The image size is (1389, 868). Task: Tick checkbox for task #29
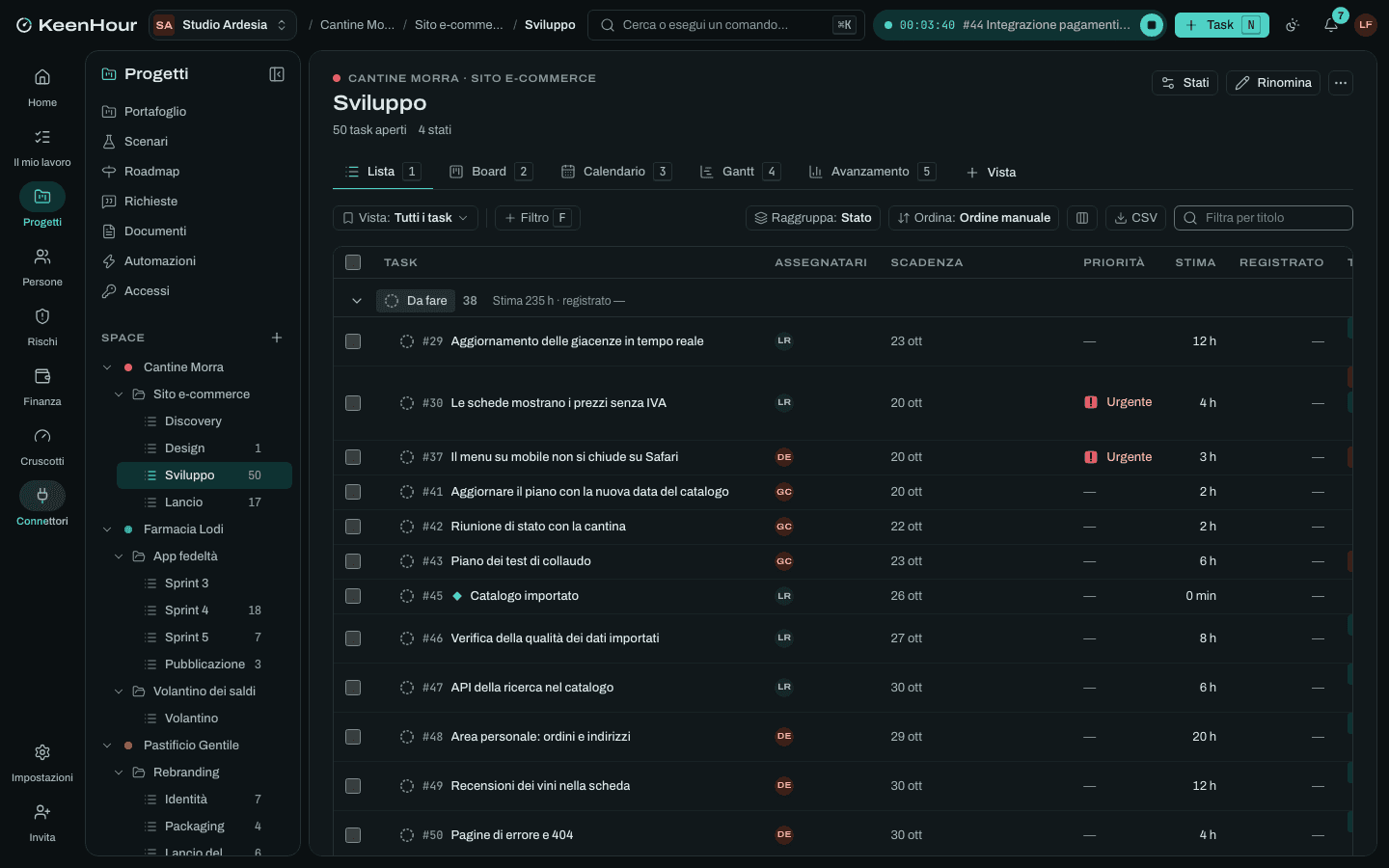click(353, 341)
